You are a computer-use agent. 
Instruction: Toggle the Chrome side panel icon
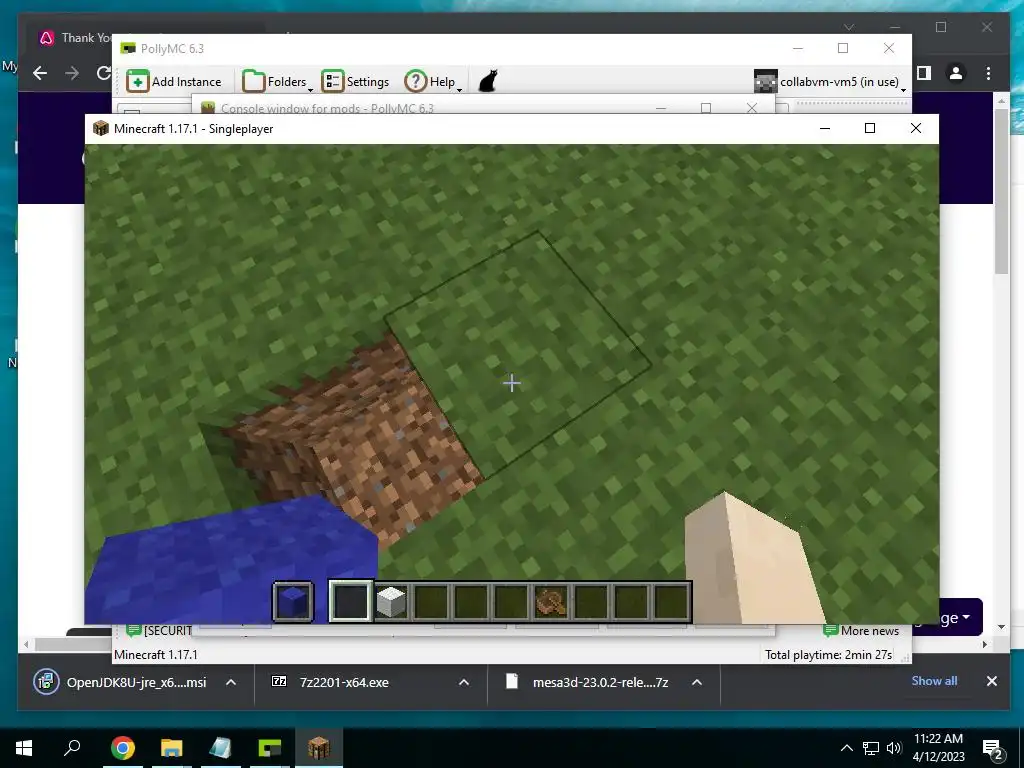[x=923, y=73]
